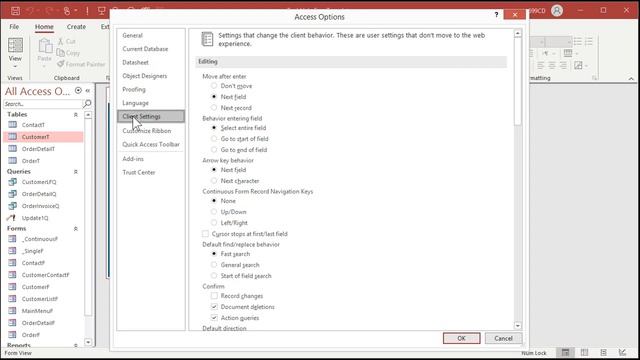Viewport: 640px width, 360px height.
Task: Click the Save icon in title bar
Action: (x=15, y=11)
